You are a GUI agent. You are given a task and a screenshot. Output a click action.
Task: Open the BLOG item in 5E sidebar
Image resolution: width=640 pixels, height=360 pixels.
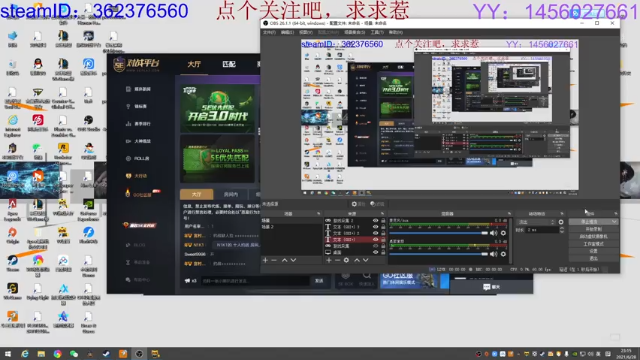coord(136,245)
